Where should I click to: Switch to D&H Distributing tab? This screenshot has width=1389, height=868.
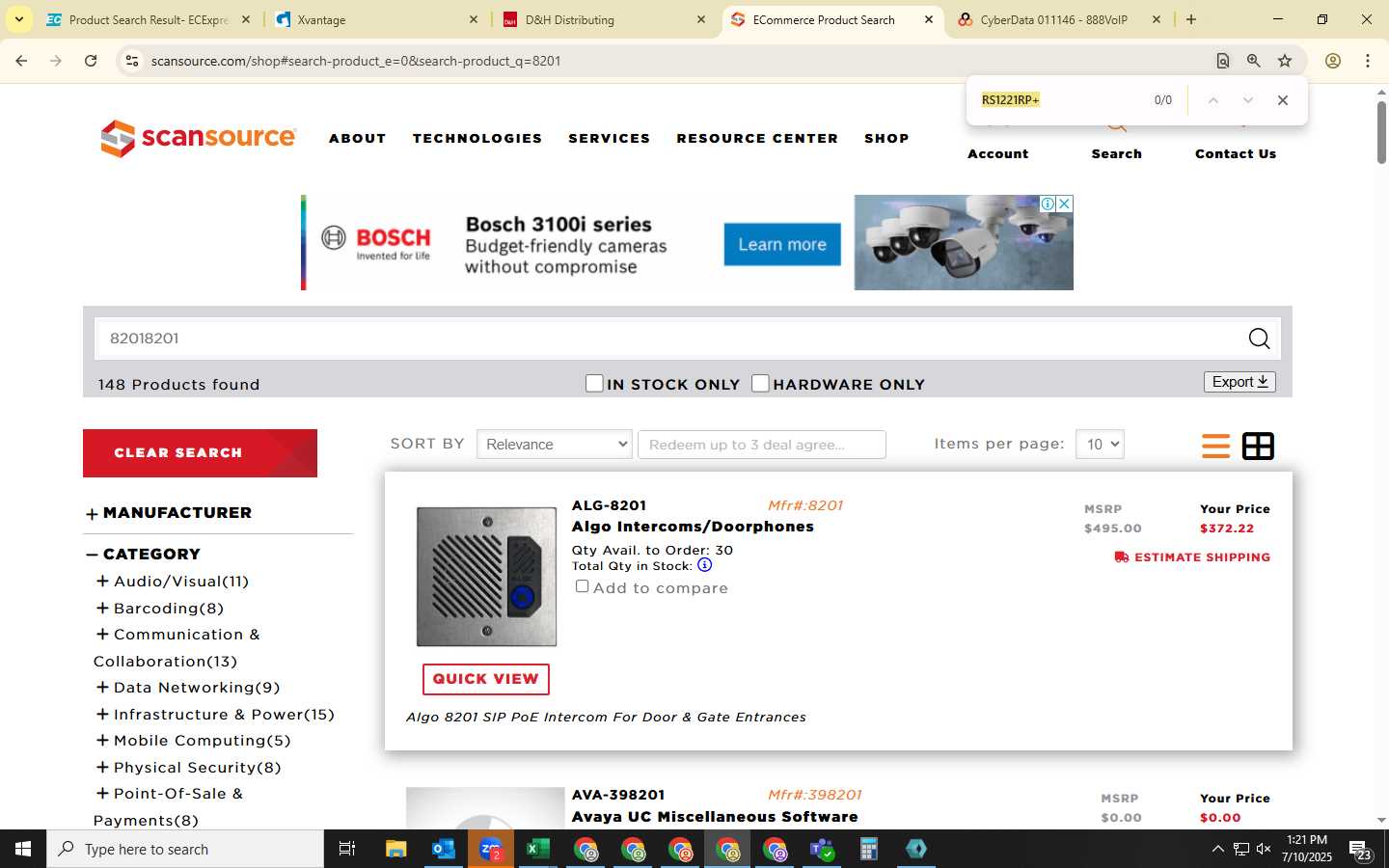(x=605, y=19)
